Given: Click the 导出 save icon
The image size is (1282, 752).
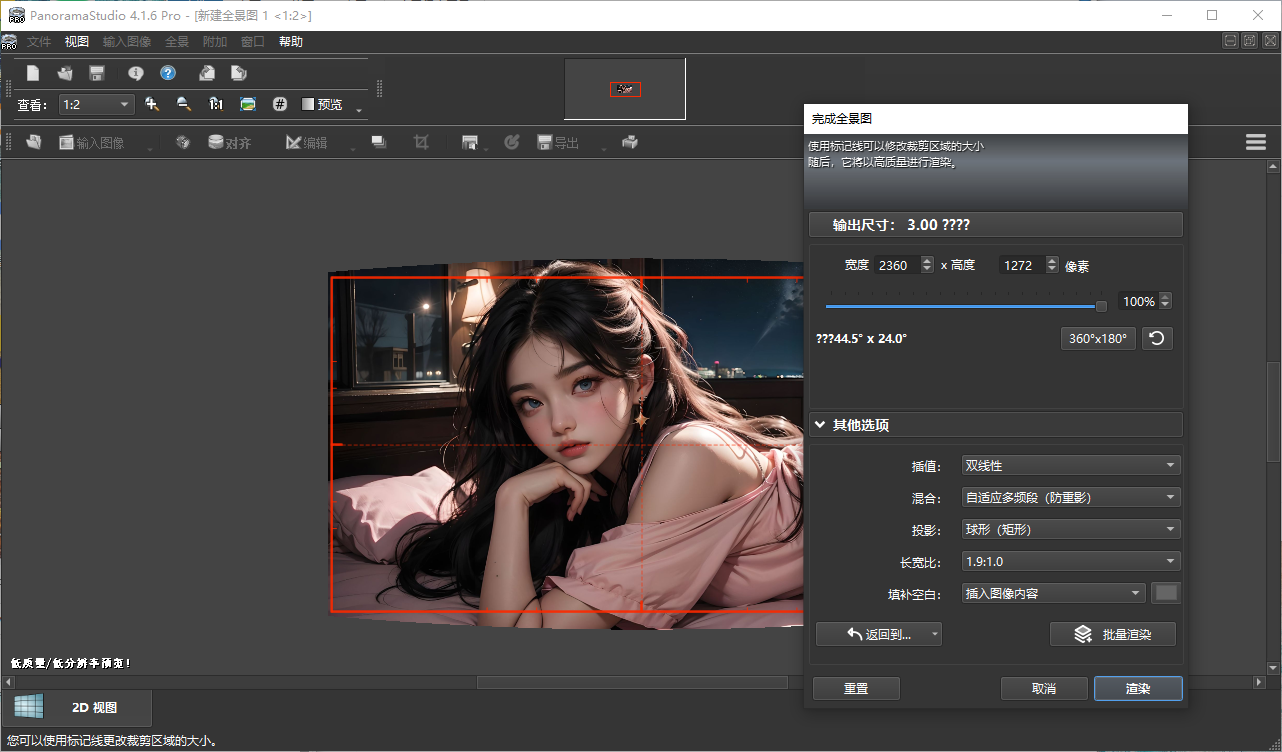Looking at the screenshot, I should [x=544, y=142].
